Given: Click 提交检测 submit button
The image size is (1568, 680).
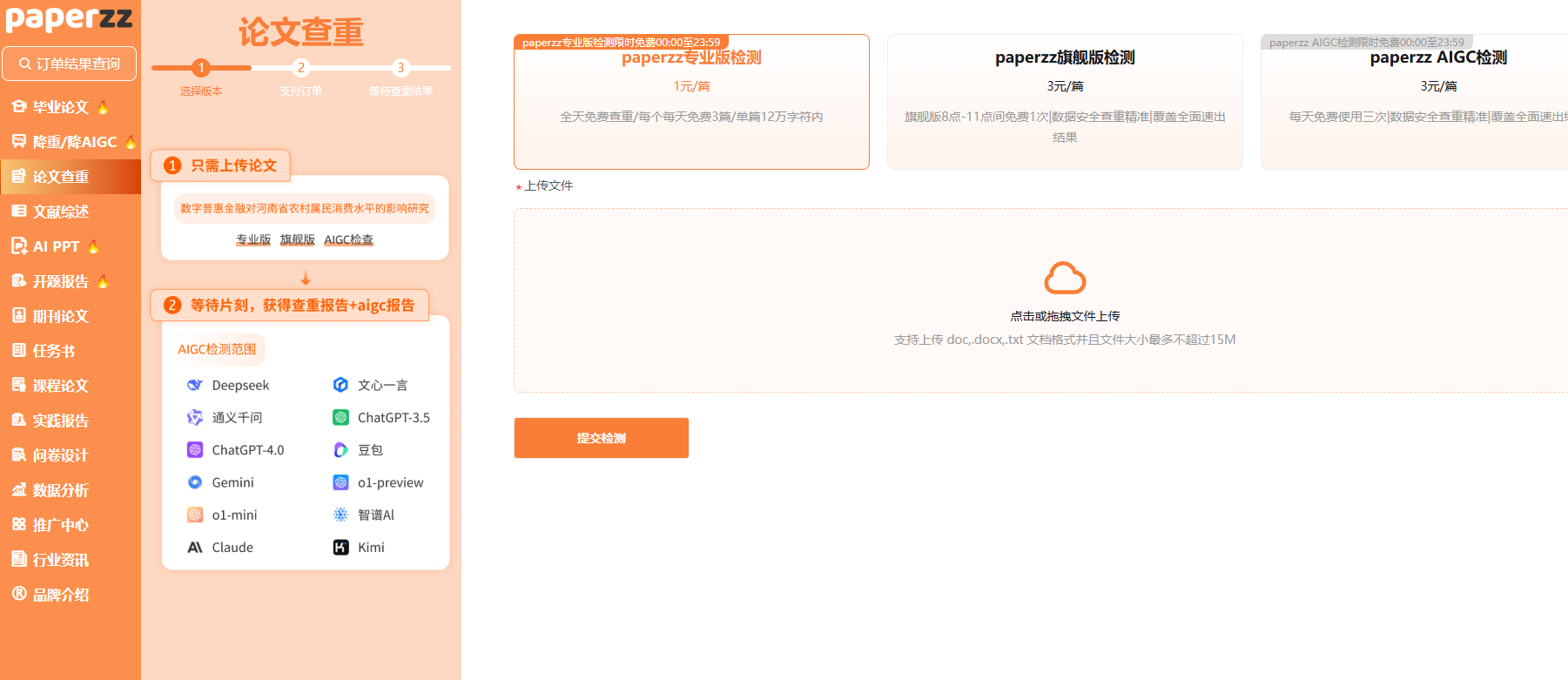Looking at the screenshot, I should [602, 438].
